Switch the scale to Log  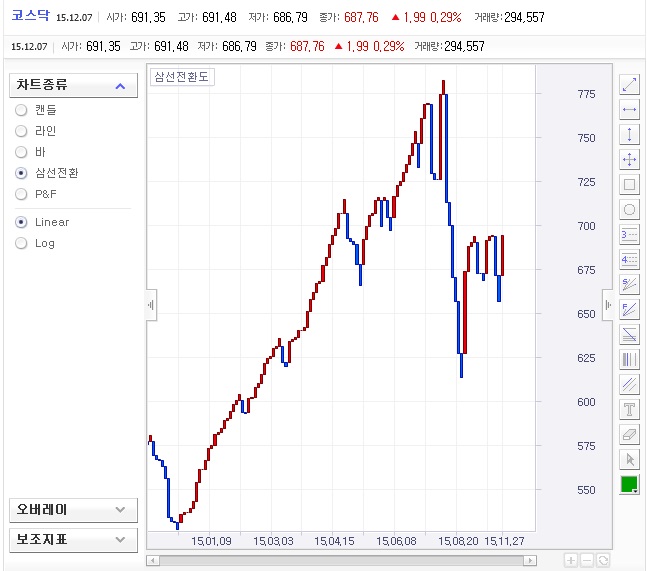[x=22, y=243]
